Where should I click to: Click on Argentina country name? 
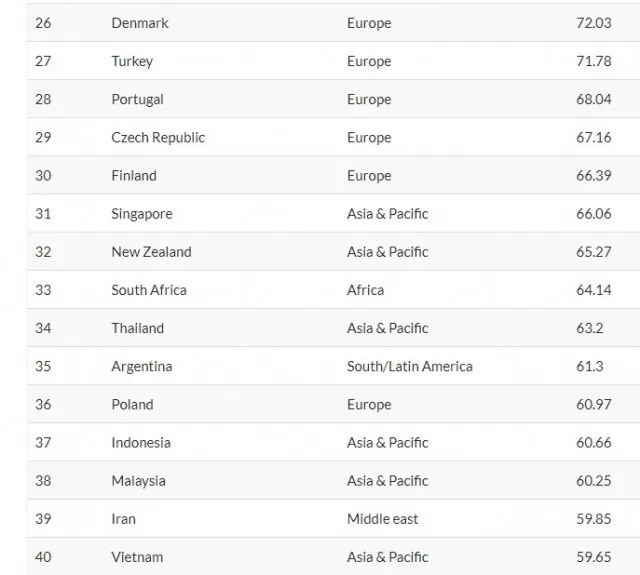click(142, 366)
